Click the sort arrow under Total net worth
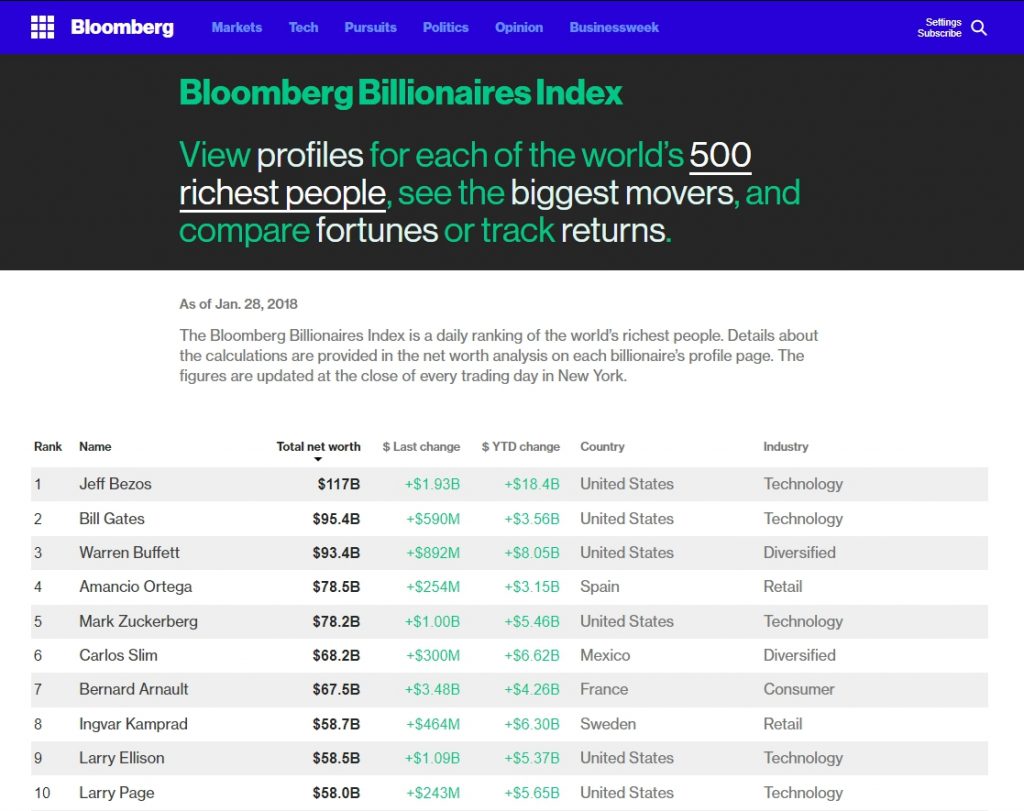The height and width of the screenshot is (811, 1024). [318, 460]
